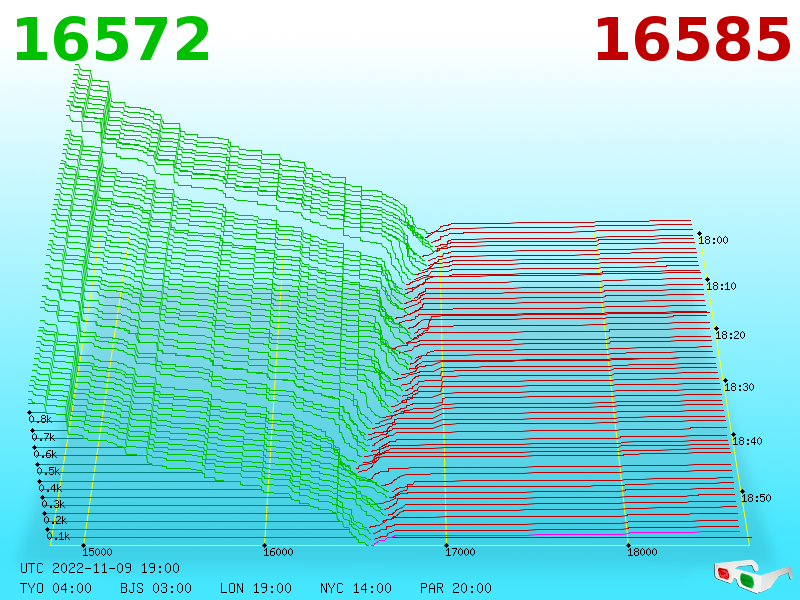Click the 0.6k volume axis label

coord(45,454)
